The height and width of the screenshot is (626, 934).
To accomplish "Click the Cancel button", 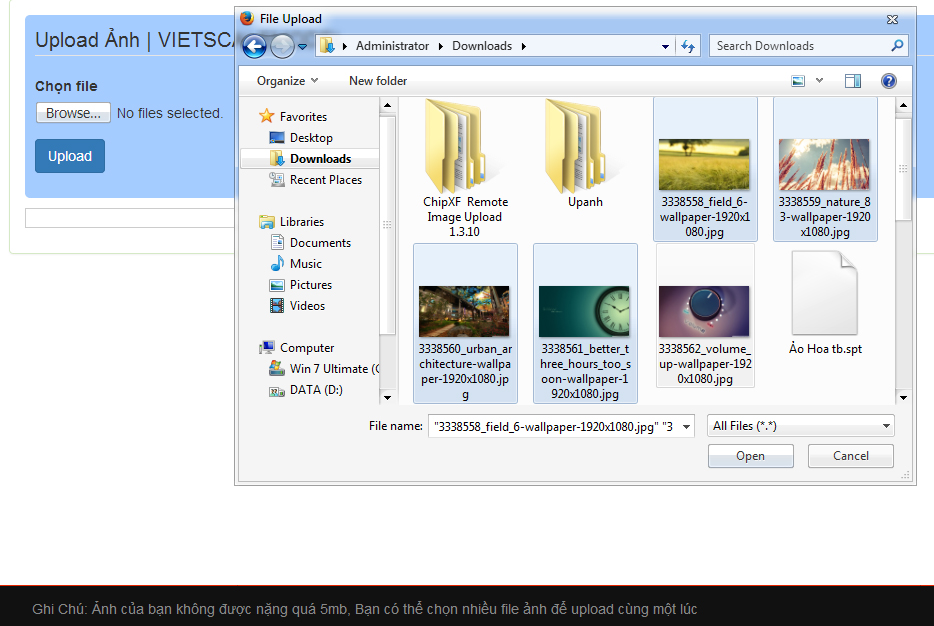I will coord(851,456).
